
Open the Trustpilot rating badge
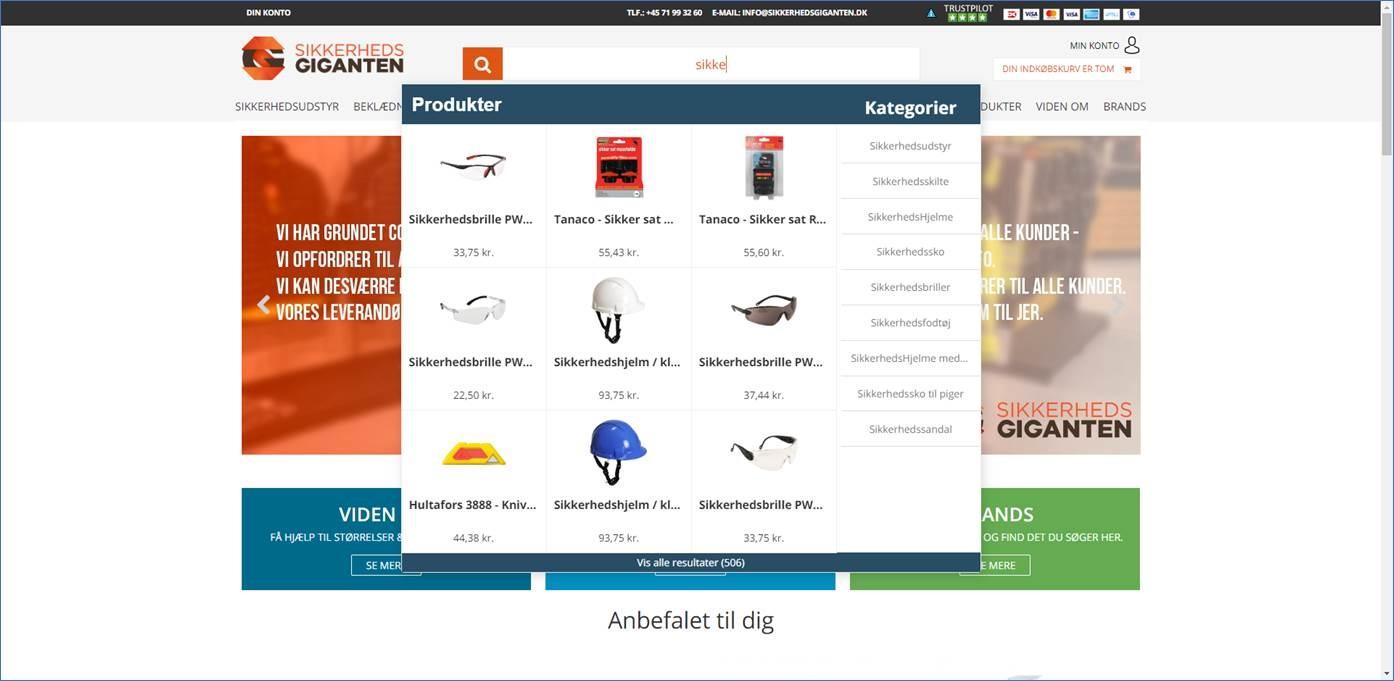967,13
